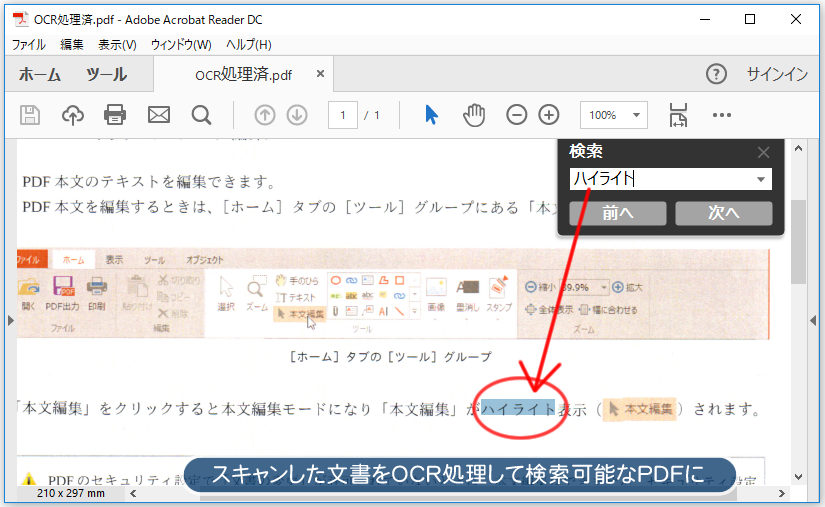Image resolution: width=825 pixels, height=507 pixels.
Task: Click the caption [ホーム] タブの [ツール] グループ
Action: pyautogui.click(x=390, y=357)
